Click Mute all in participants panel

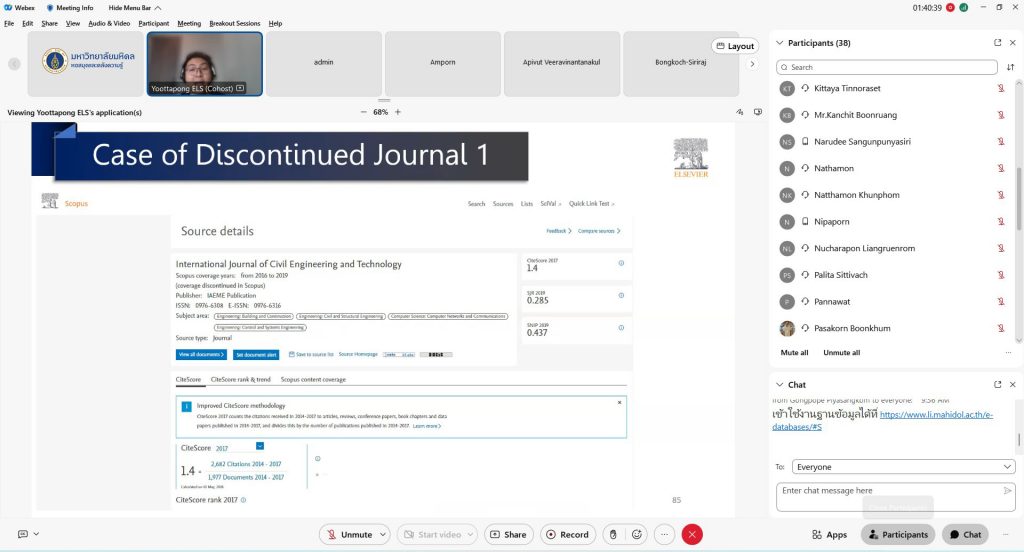[794, 353]
